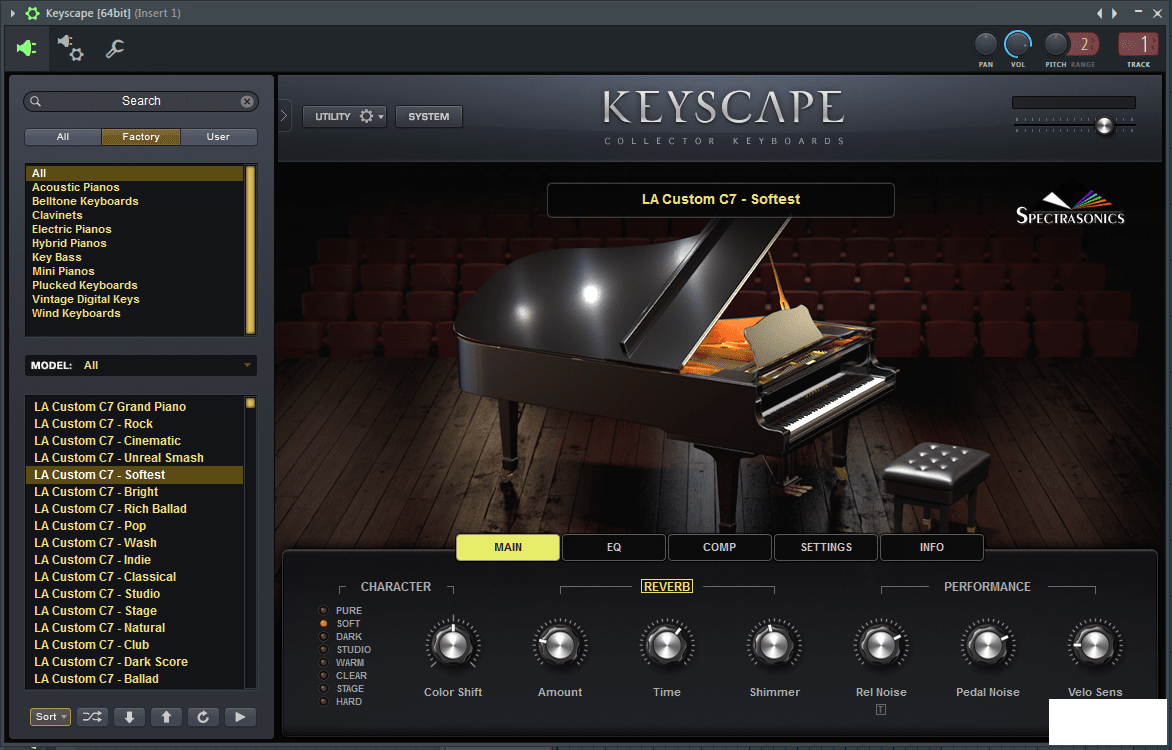Switch to the SETTINGS tab
This screenshot has width=1172, height=750.
pyautogui.click(x=826, y=547)
